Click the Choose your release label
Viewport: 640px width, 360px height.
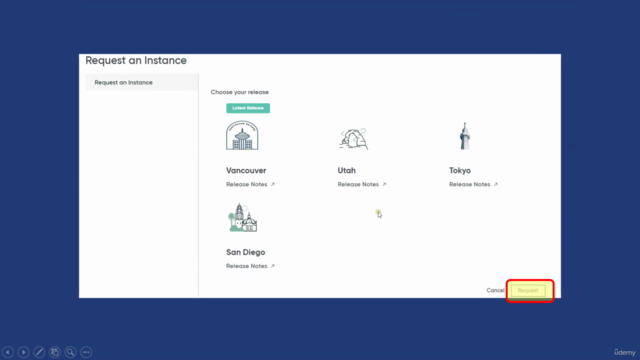point(240,92)
